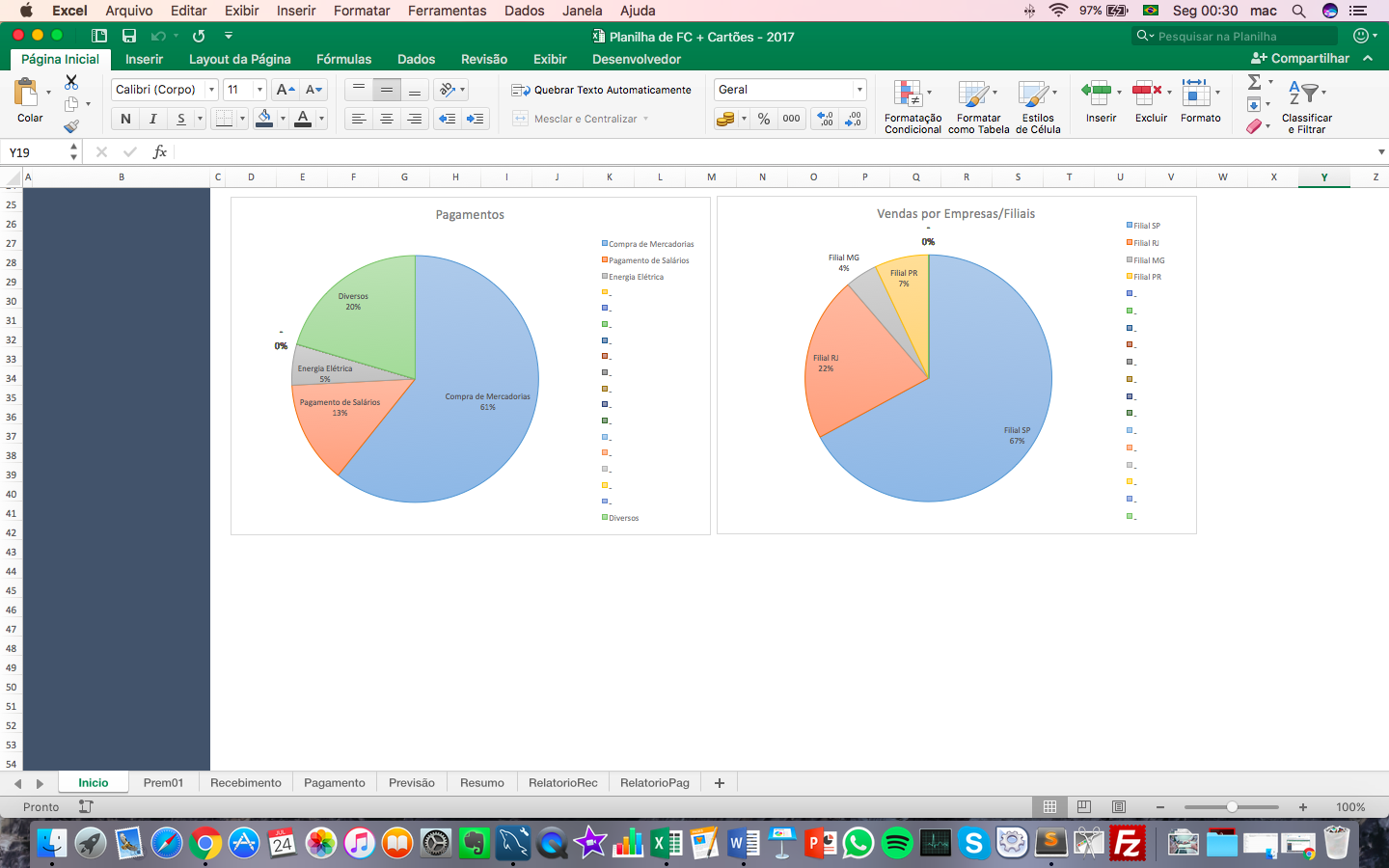Expand fill color options arrow

tap(283, 119)
